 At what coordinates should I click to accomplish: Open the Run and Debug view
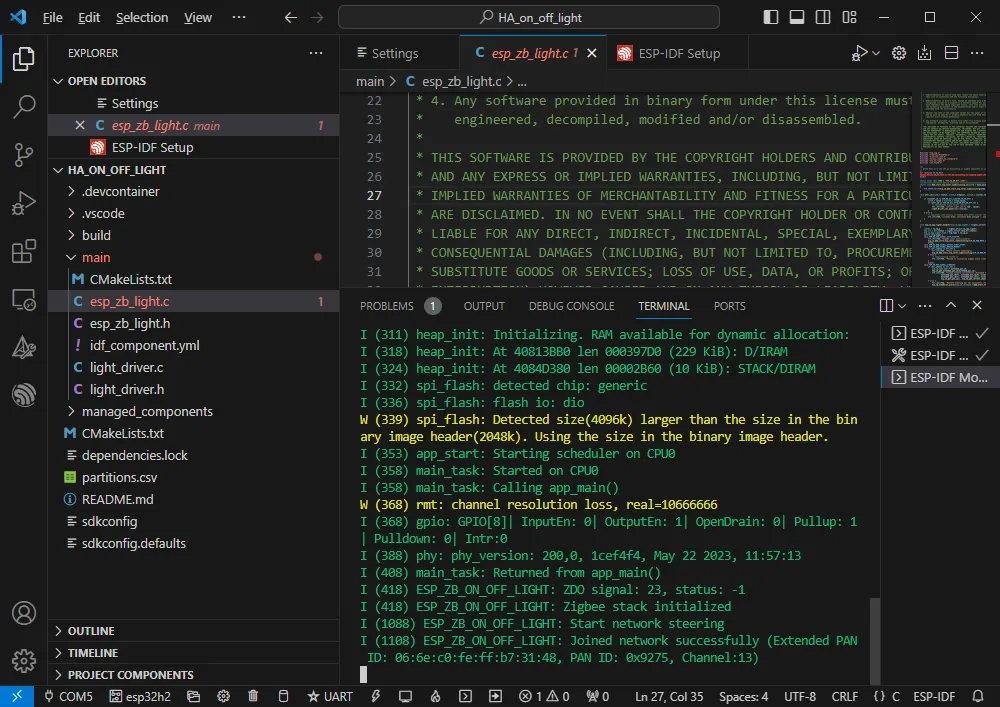click(x=23, y=203)
